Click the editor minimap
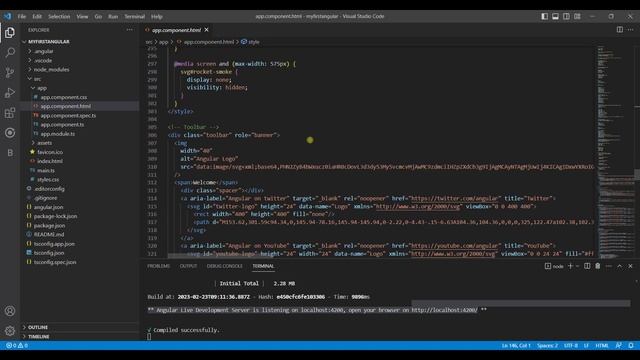 [615, 151]
